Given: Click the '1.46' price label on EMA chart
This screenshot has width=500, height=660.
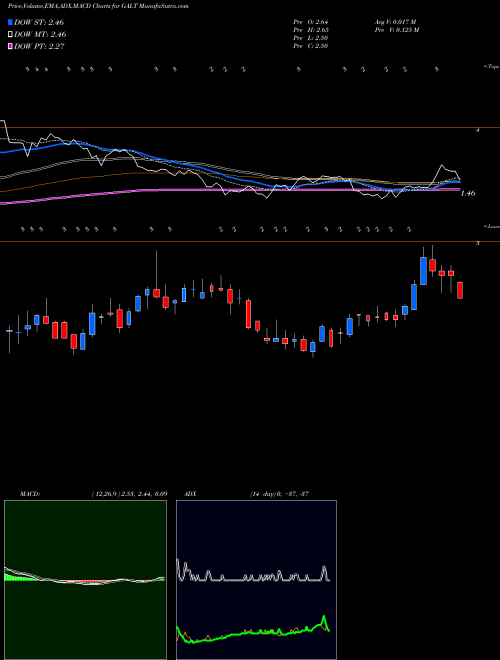Looking at the screenshot, I should pos(468,194).
